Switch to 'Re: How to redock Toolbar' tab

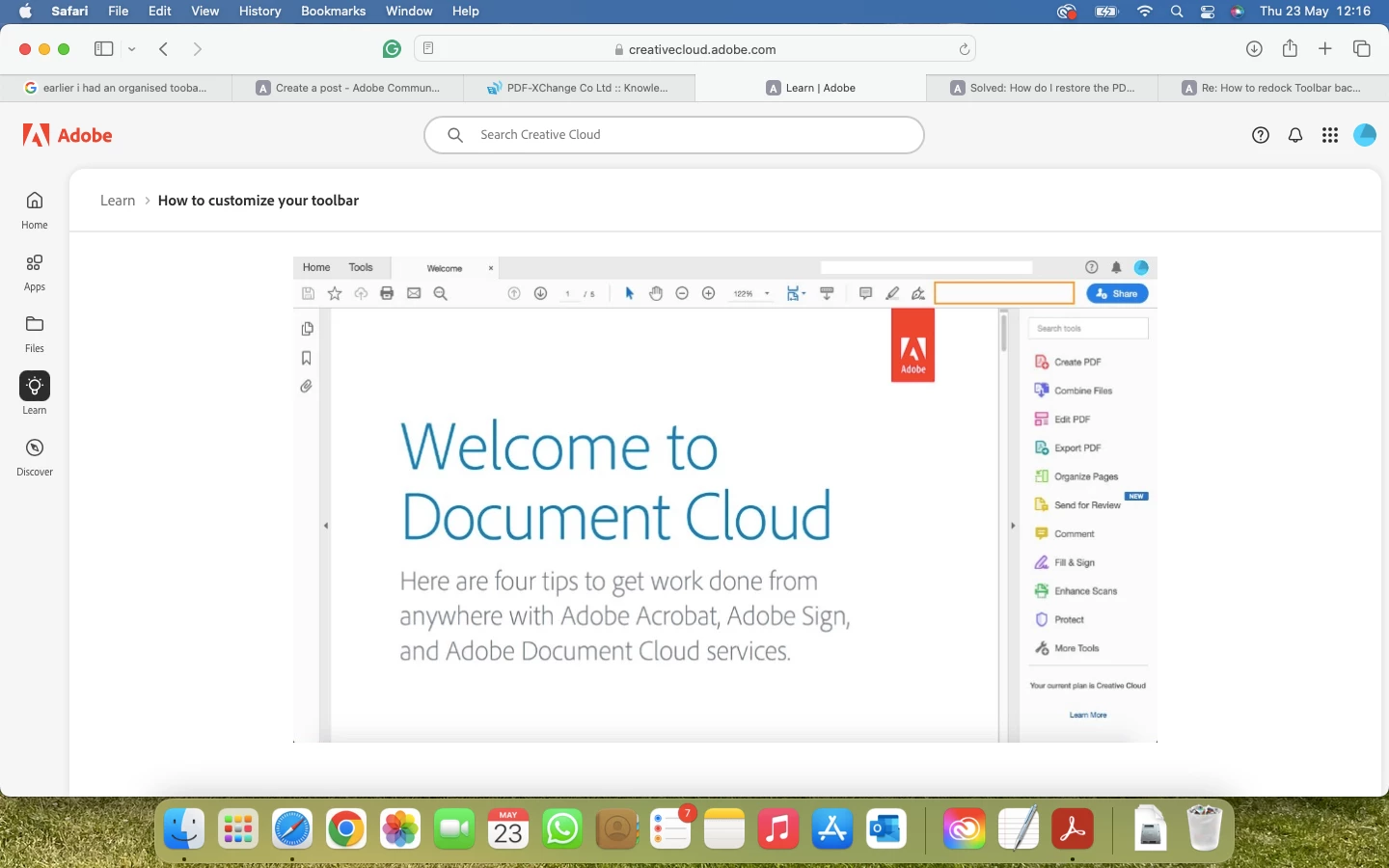(x=1273, y=88)
